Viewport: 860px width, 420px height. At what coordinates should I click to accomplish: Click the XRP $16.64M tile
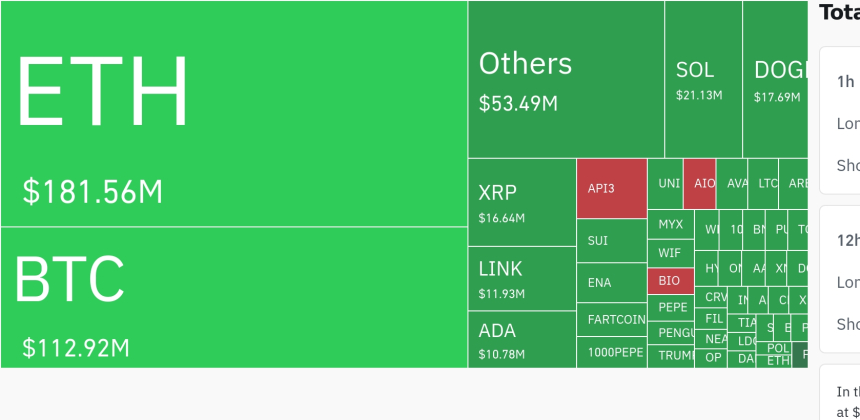coord(521,202)
